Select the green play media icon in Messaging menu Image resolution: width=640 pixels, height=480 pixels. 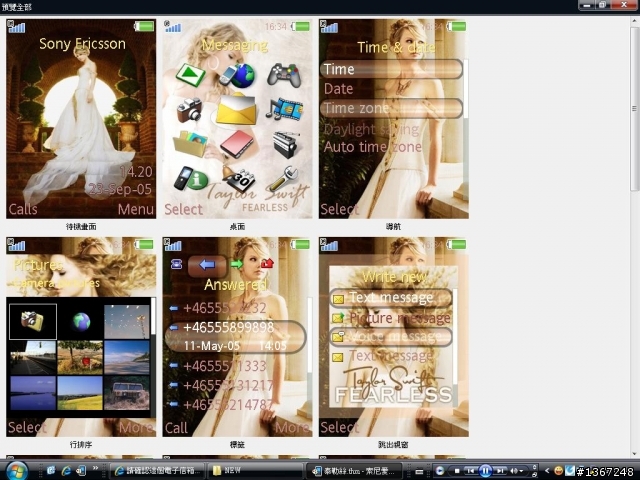click(x=190, y=75)
